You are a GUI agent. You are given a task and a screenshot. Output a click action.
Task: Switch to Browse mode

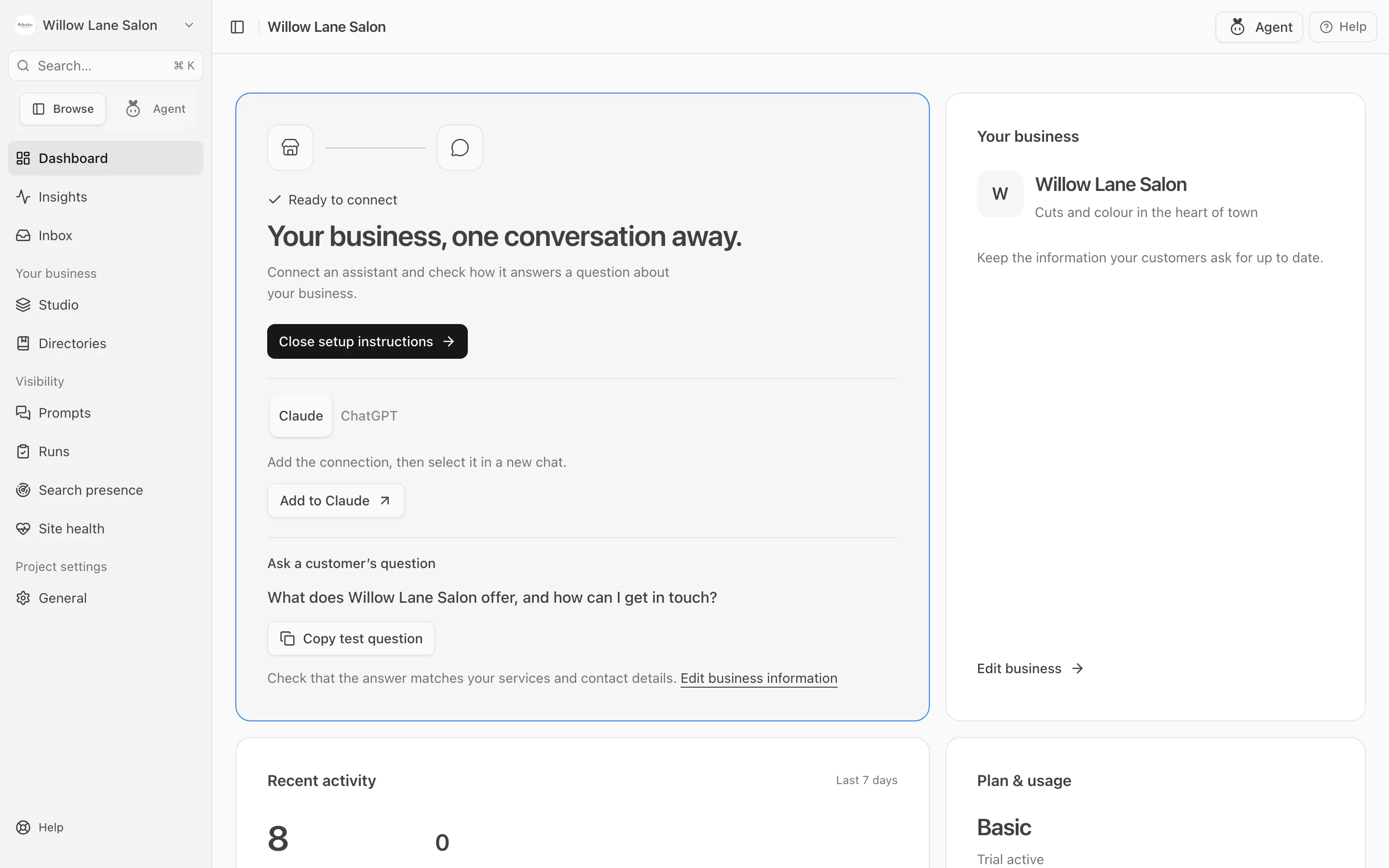63,109
